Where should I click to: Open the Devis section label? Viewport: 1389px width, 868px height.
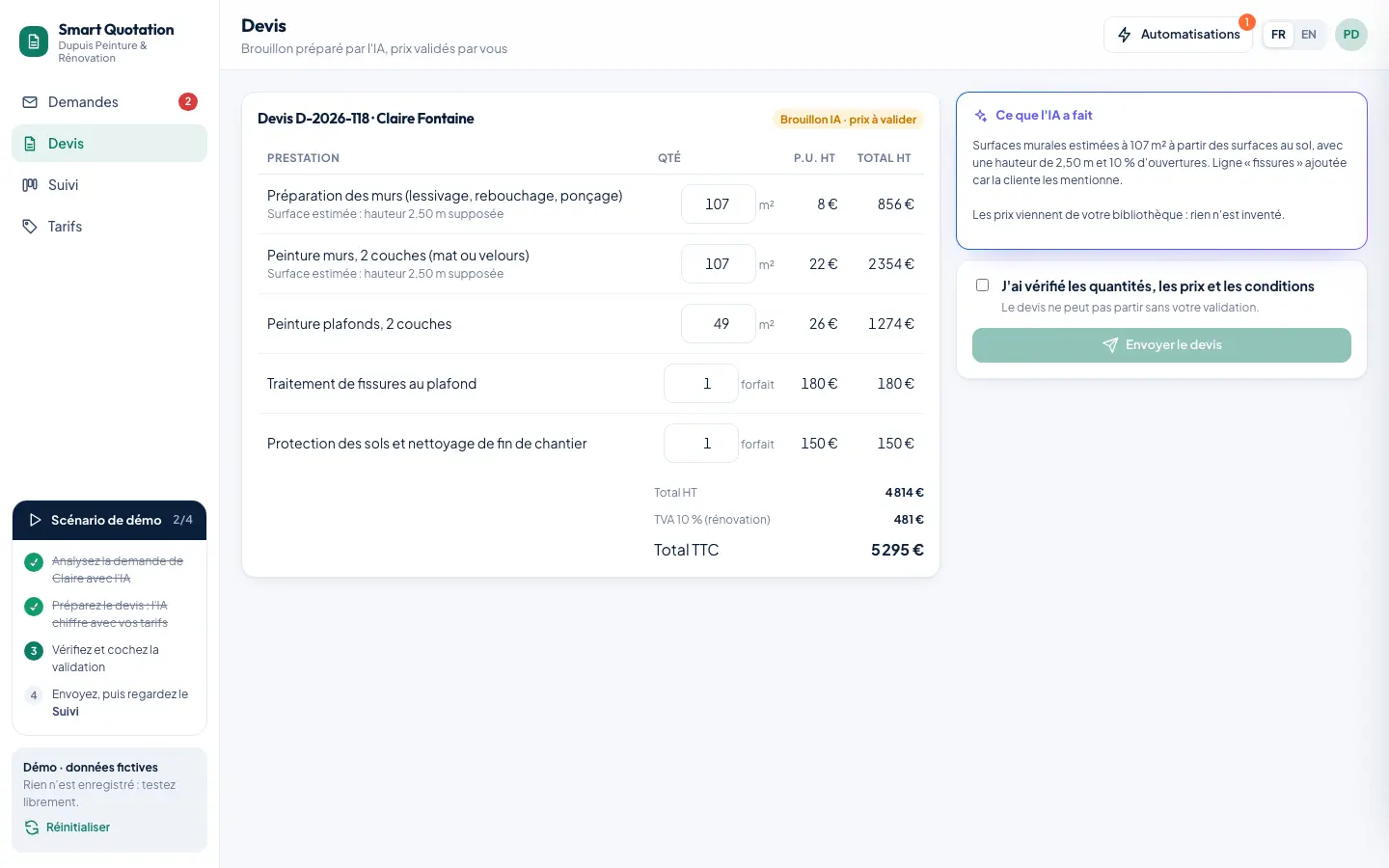[x=66, y=144]
